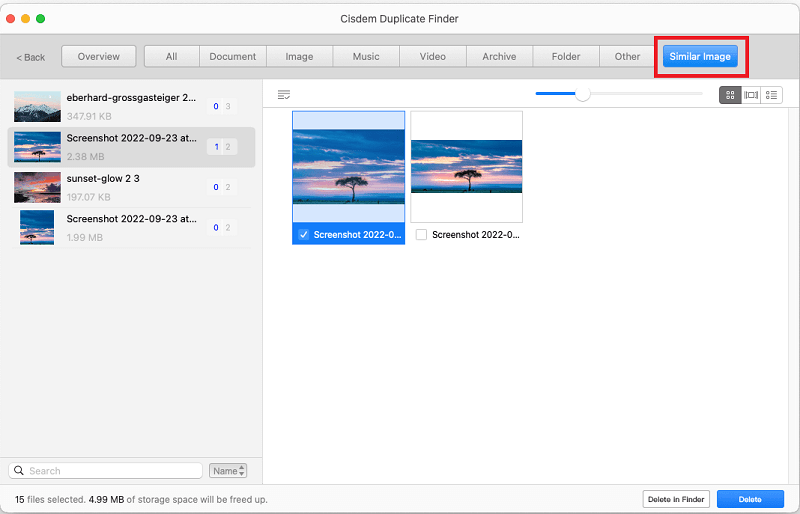
Task: Click the blue Delete button
Action: 750,499
